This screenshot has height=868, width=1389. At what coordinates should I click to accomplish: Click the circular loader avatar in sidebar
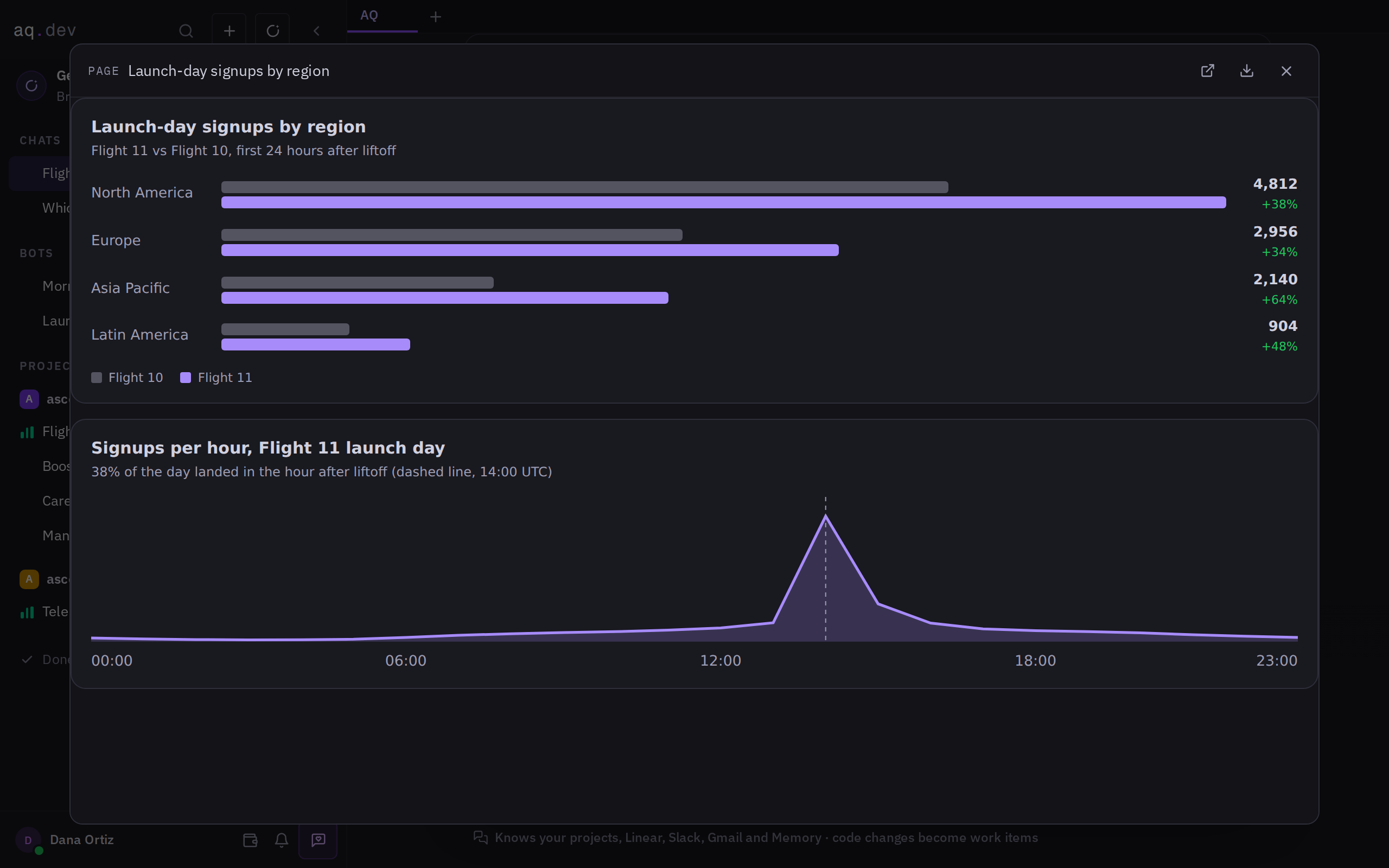(x=31, y=86)
